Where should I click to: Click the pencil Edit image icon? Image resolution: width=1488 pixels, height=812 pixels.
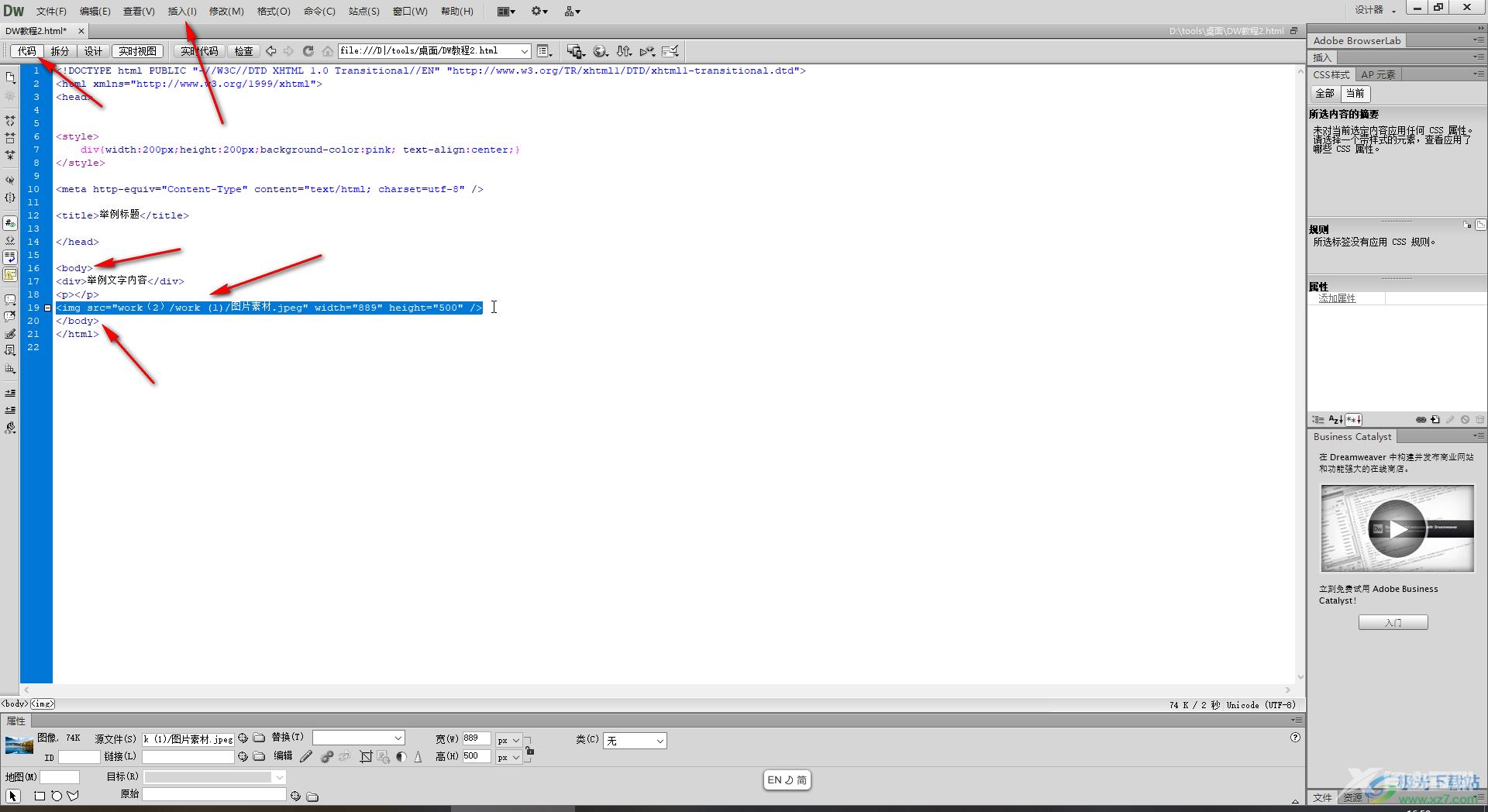(x=306, y=756)
